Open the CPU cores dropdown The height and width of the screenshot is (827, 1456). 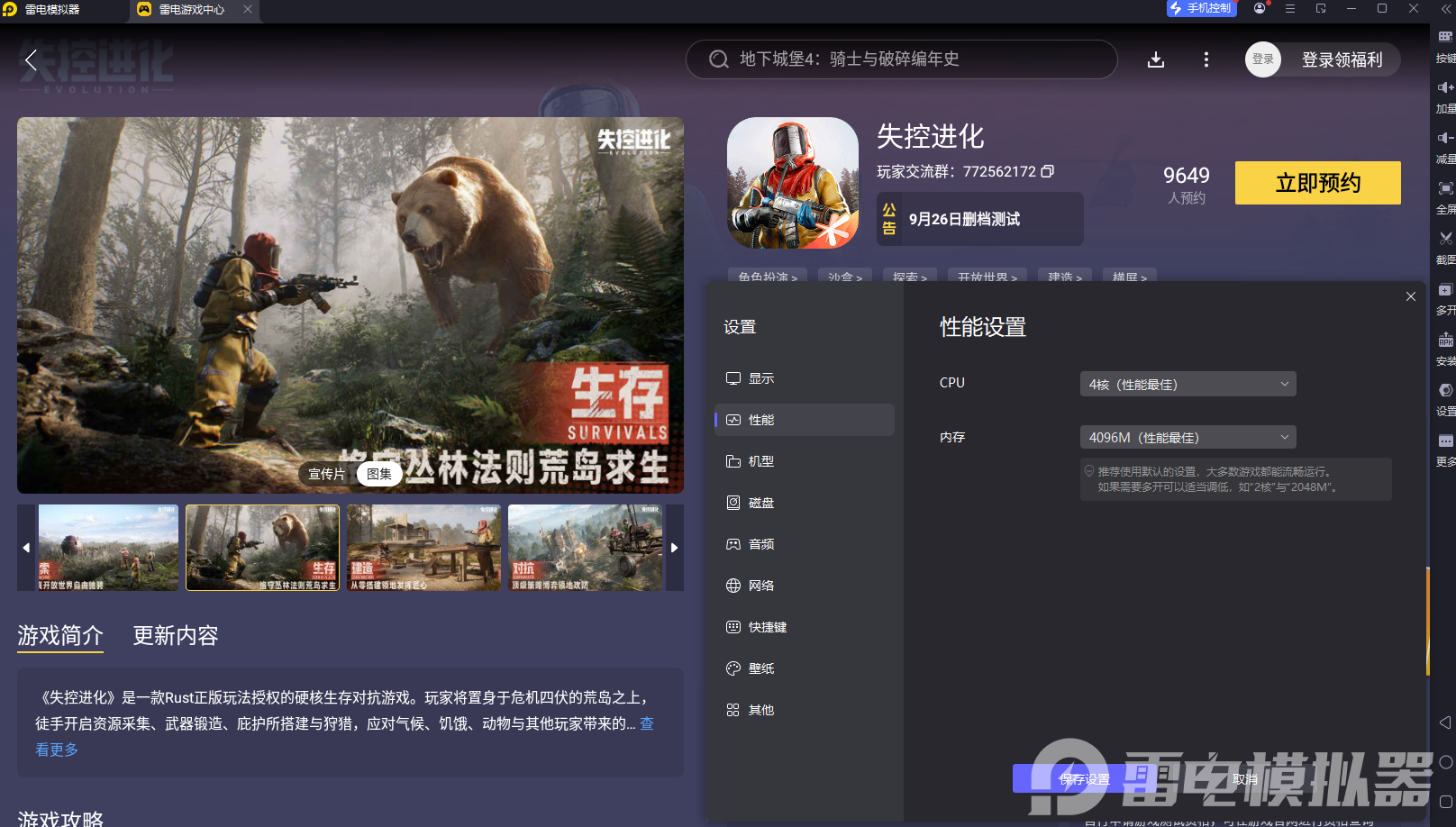(x=1188, y=384)
